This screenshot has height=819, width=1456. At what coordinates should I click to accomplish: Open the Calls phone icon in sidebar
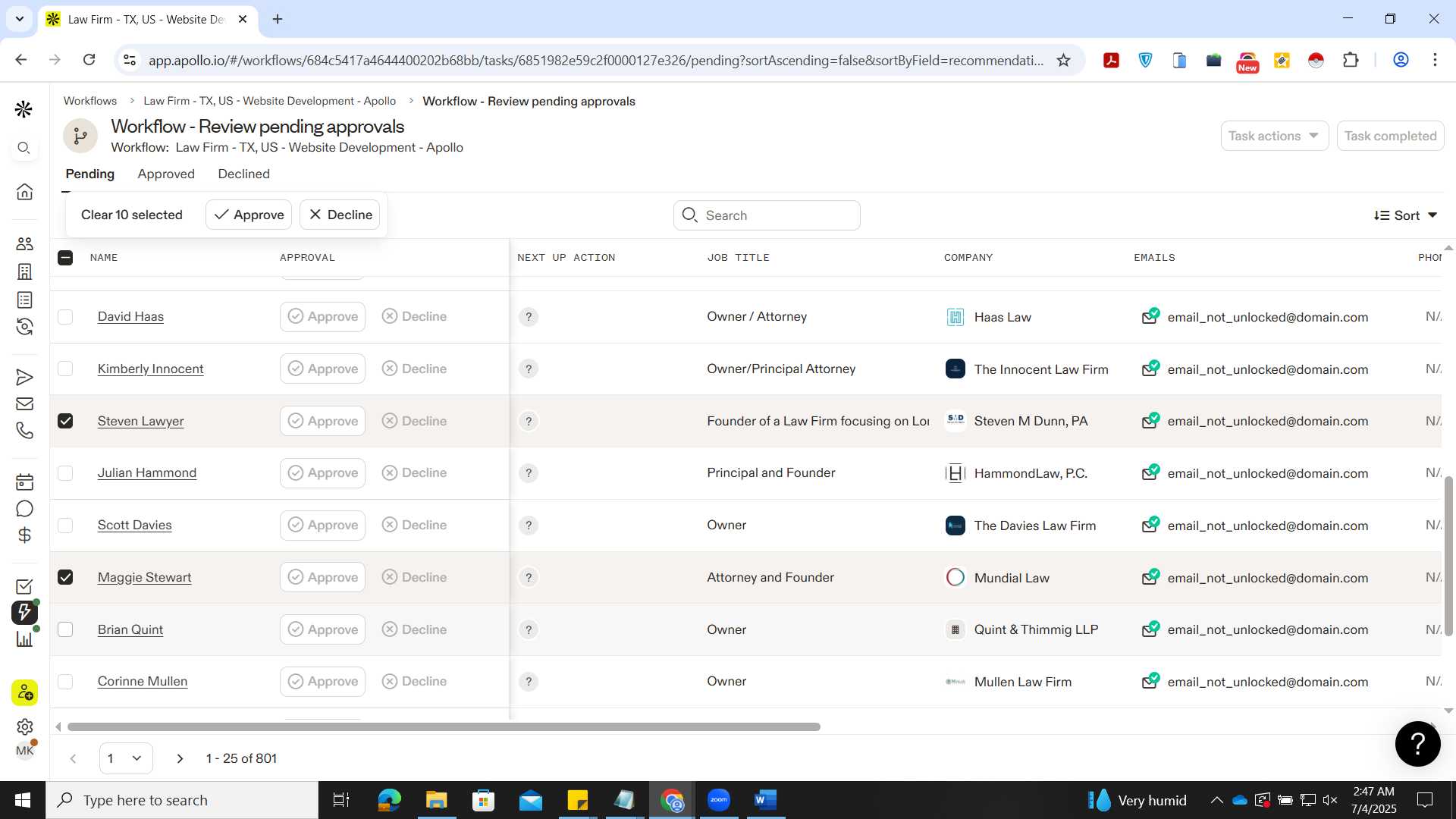tap(24, 430)
